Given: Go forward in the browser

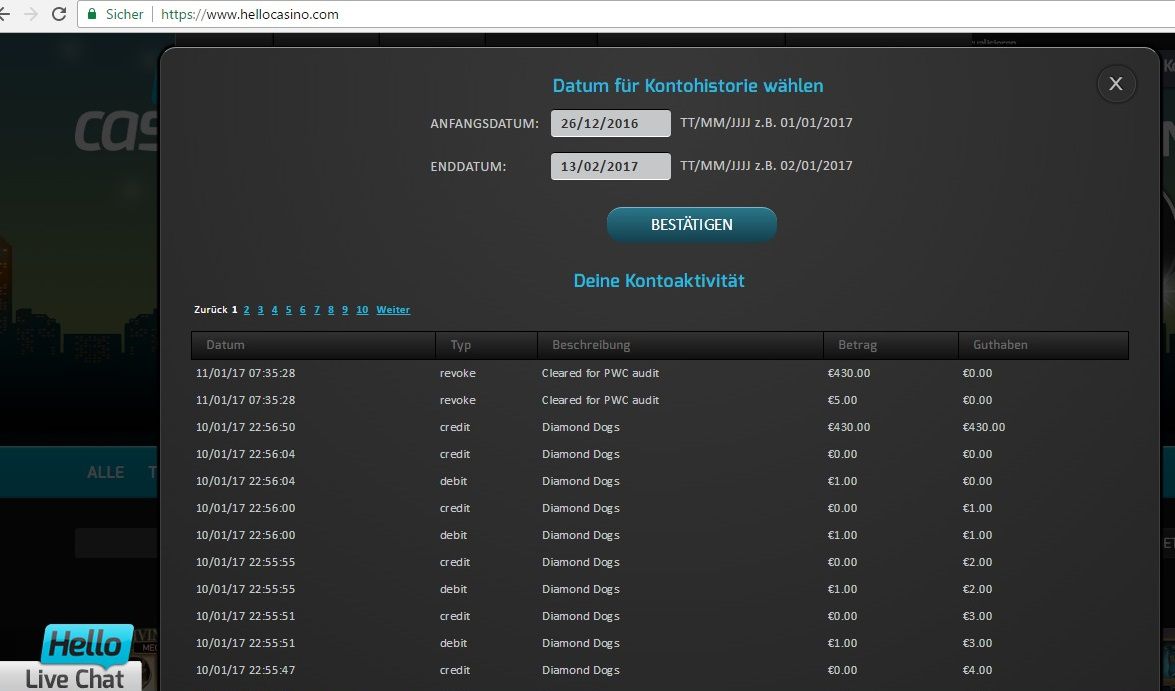Looking at the screenshot, I should click(x=31, y=14).
